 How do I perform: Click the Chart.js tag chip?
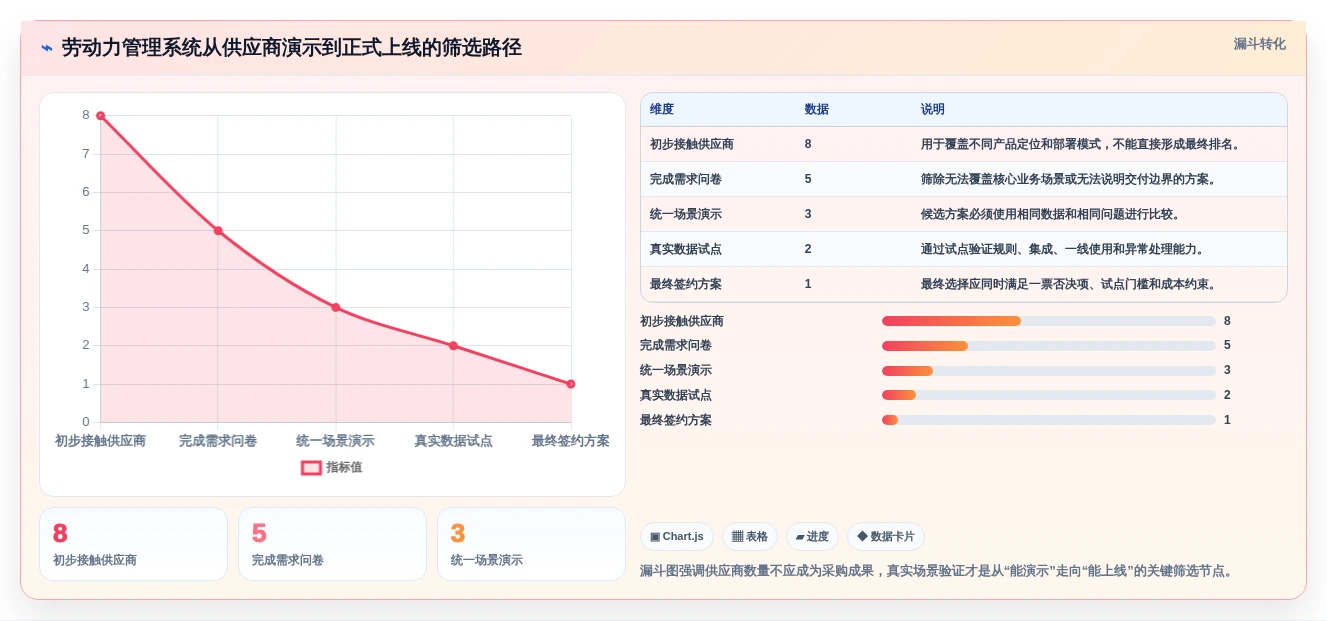[x=677, y=536]
